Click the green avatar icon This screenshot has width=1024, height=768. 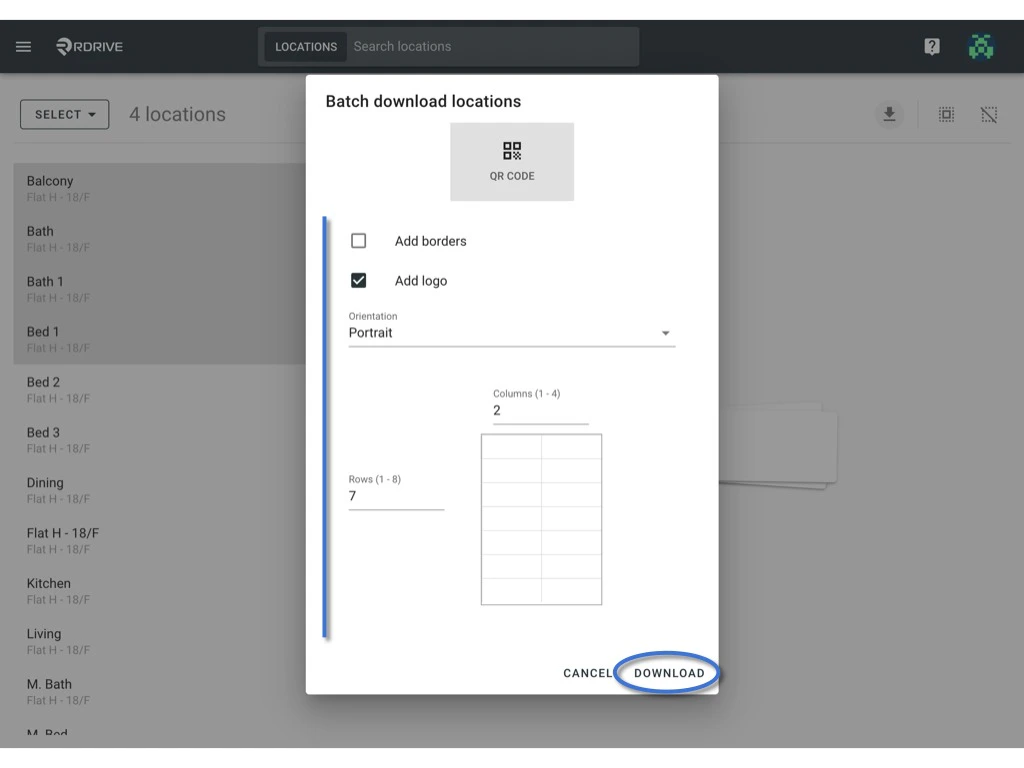pyautogui.click(x=981, y=46)
